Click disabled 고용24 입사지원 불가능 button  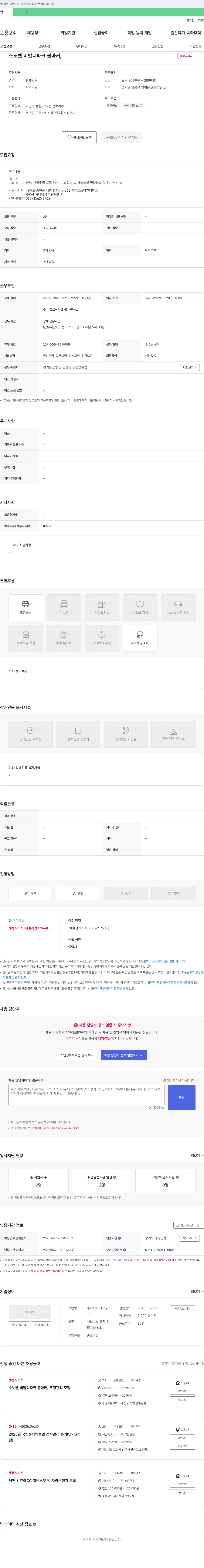pos(121,138)
